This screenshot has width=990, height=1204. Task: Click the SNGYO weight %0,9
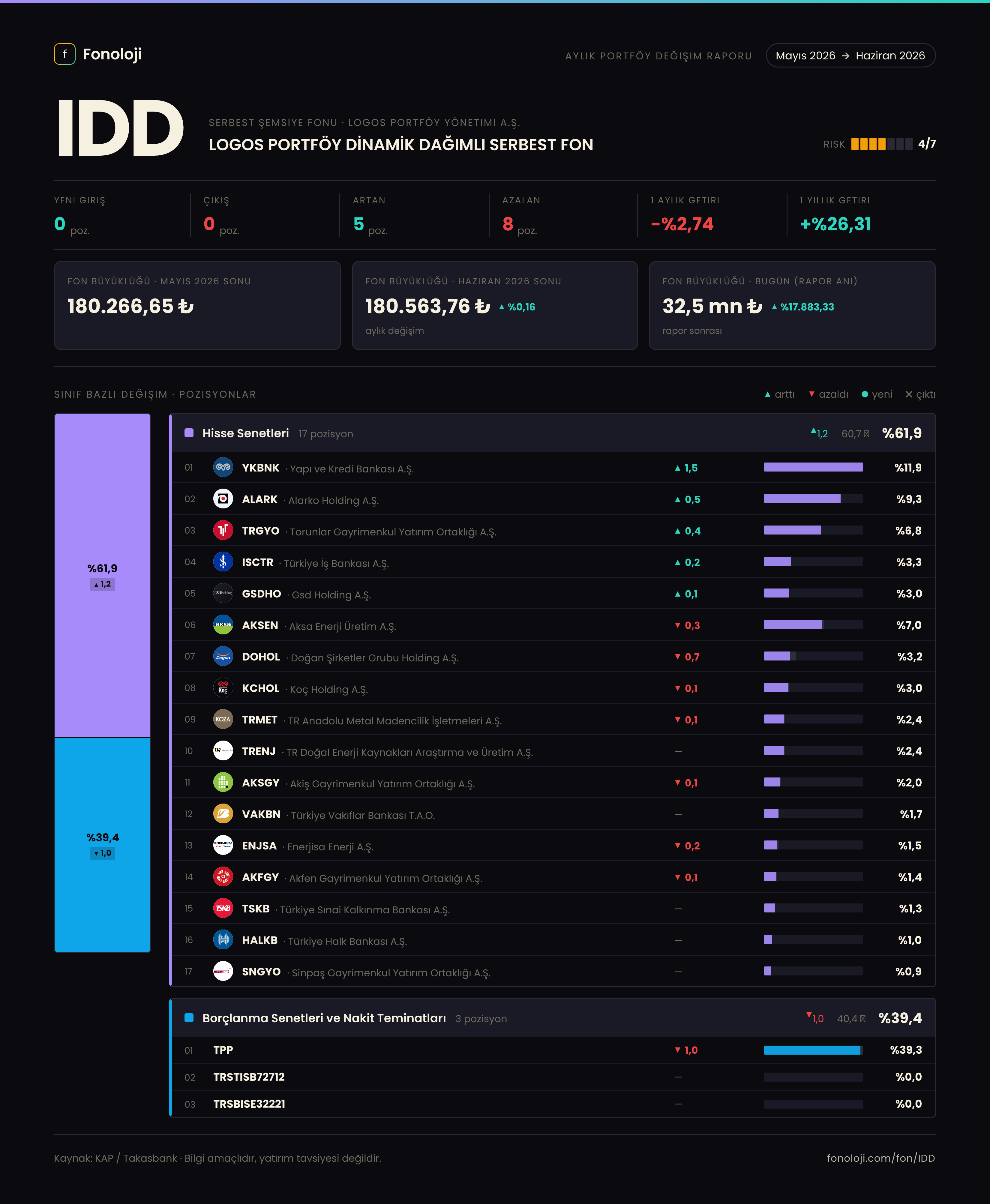pos(908,972)
